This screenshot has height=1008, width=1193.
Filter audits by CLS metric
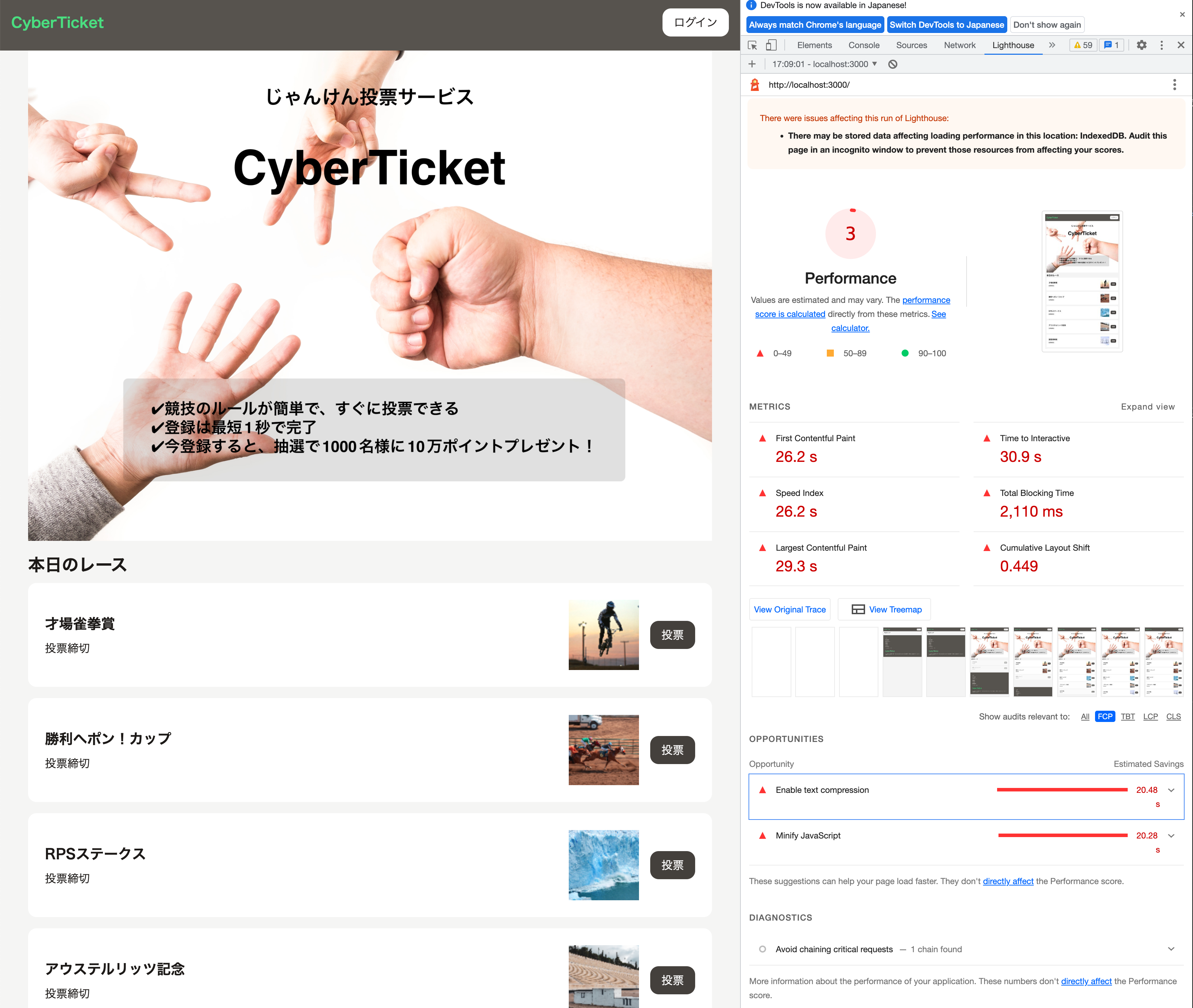(1173, 717)
